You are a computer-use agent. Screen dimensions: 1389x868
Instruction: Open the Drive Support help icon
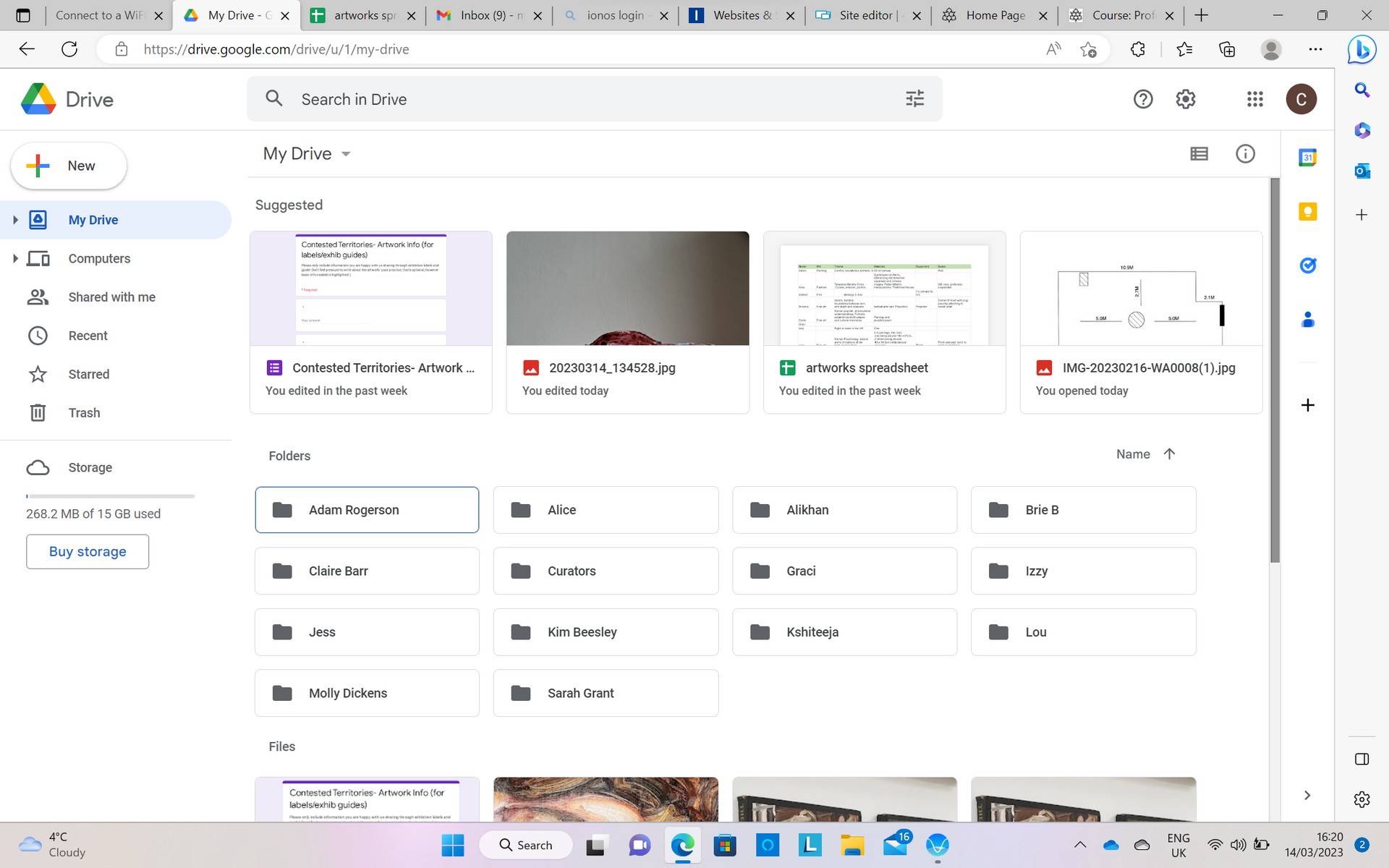(x=1143, y=99)
